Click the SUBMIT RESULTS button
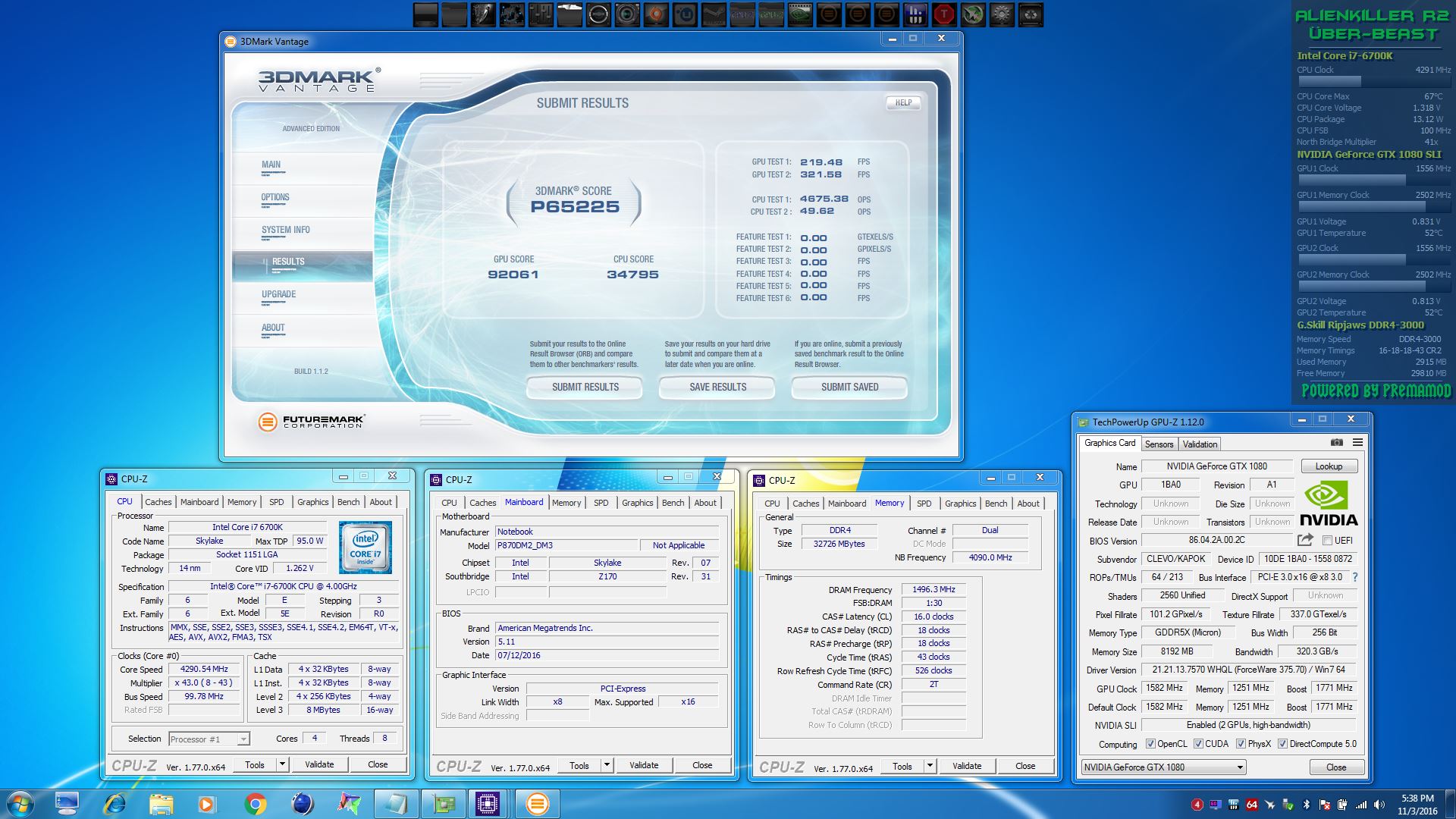The width and height of the screenshot is (1456, 819). coord(585,387)
